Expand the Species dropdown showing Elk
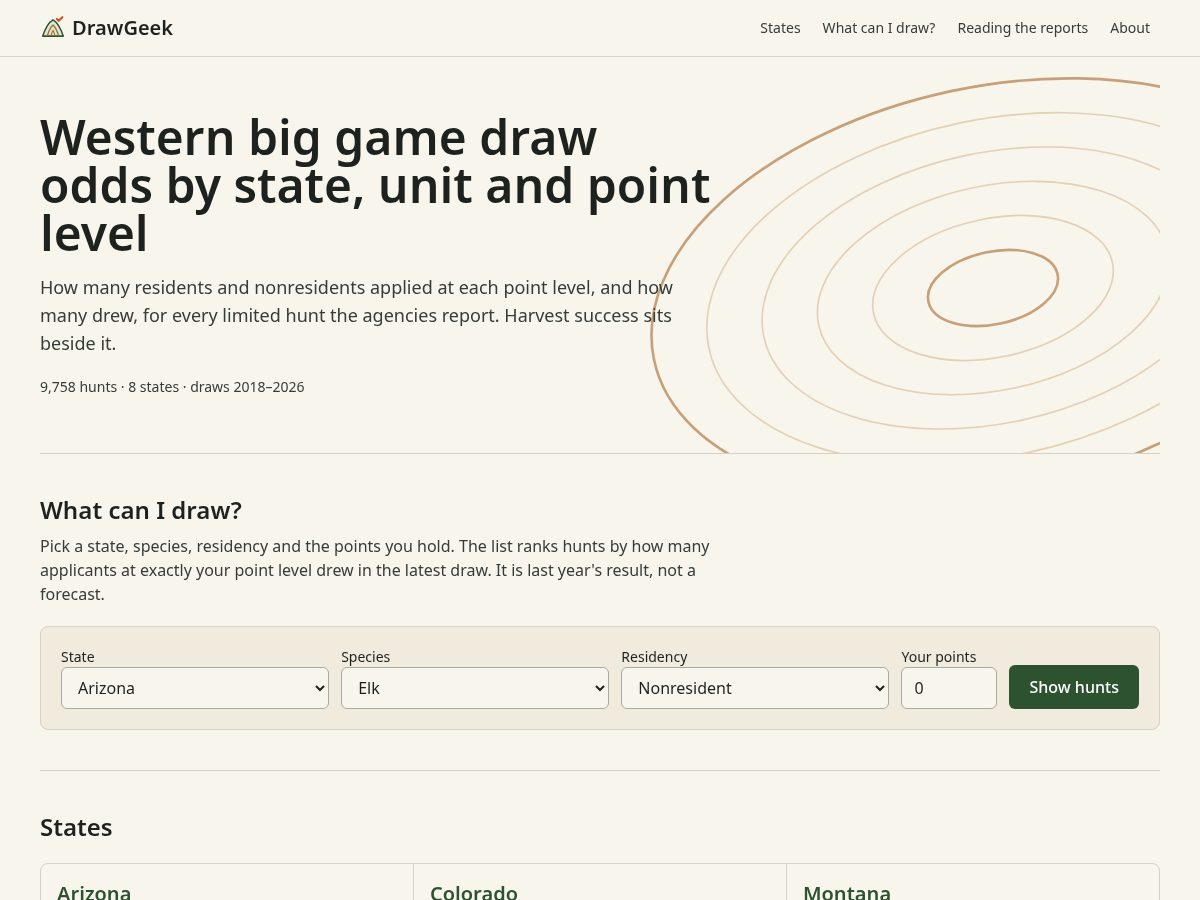Screen dimensions: 1200x900 475,688
